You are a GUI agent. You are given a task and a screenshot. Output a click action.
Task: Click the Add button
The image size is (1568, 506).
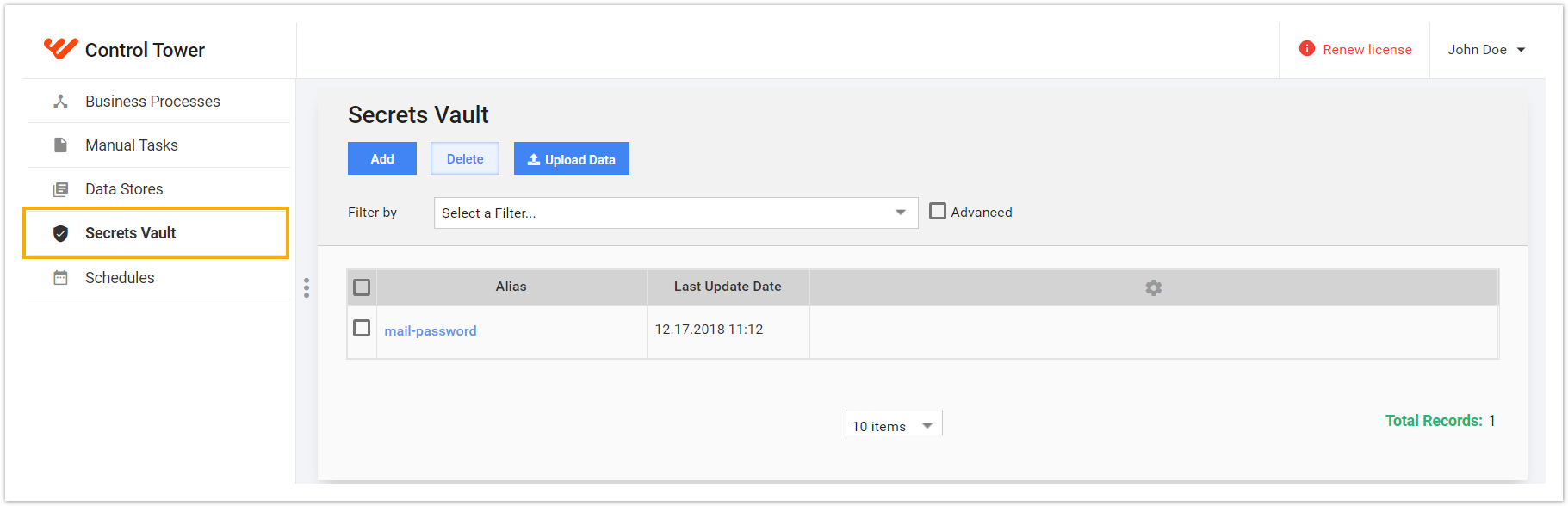coord(382,158)
